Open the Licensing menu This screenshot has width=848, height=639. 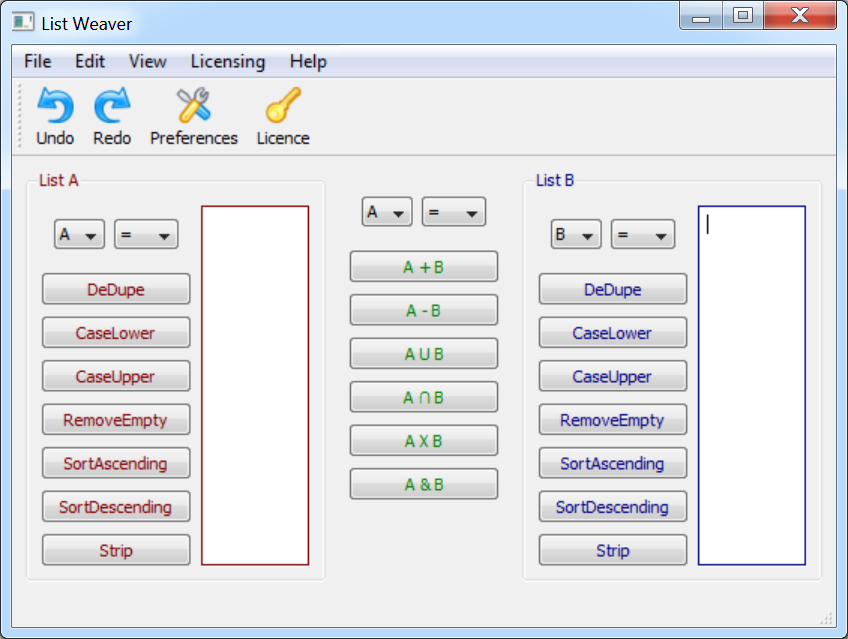(x=228, y=62)
